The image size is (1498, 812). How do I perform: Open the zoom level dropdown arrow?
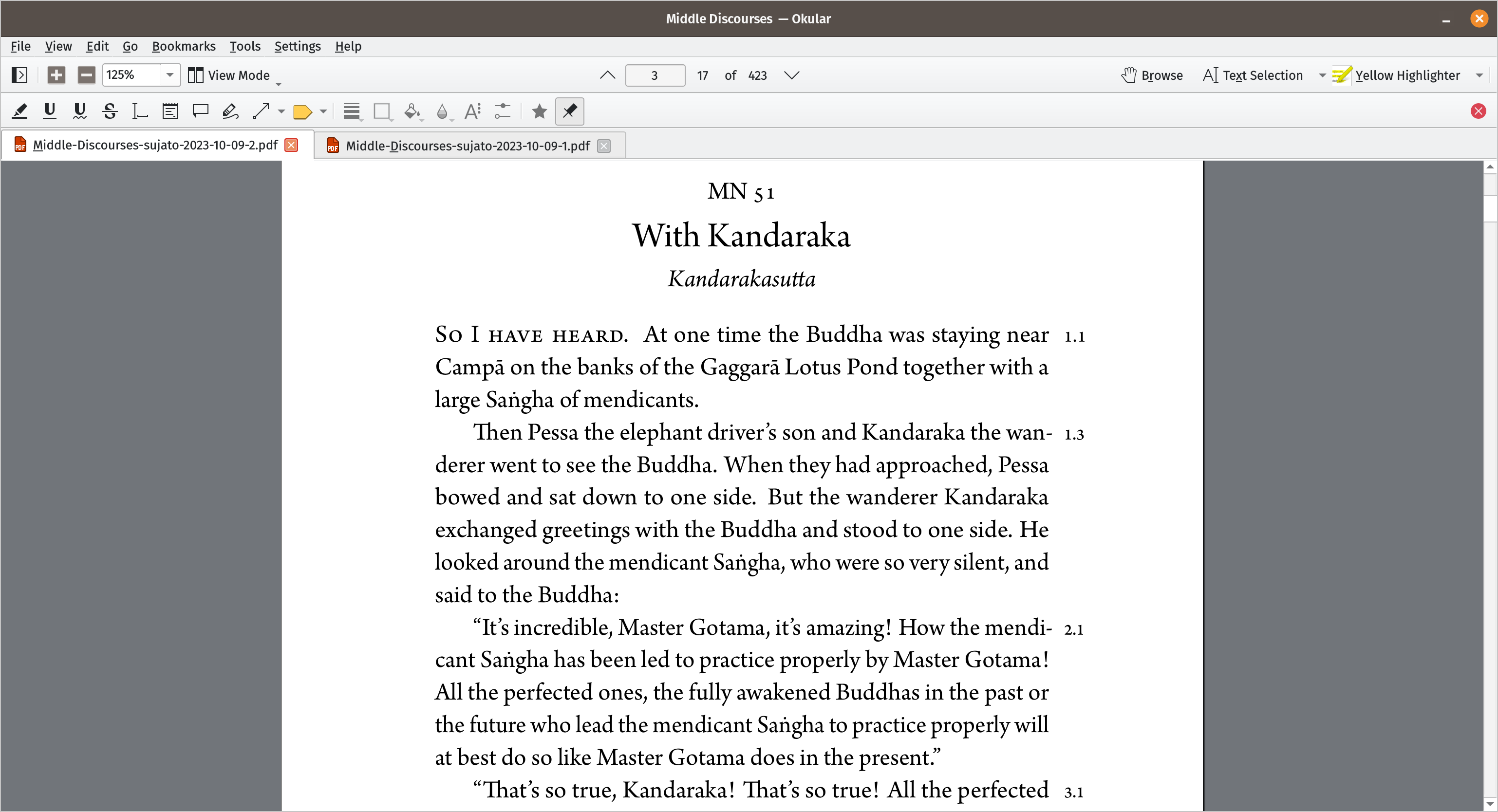click(x=170, y=75)
